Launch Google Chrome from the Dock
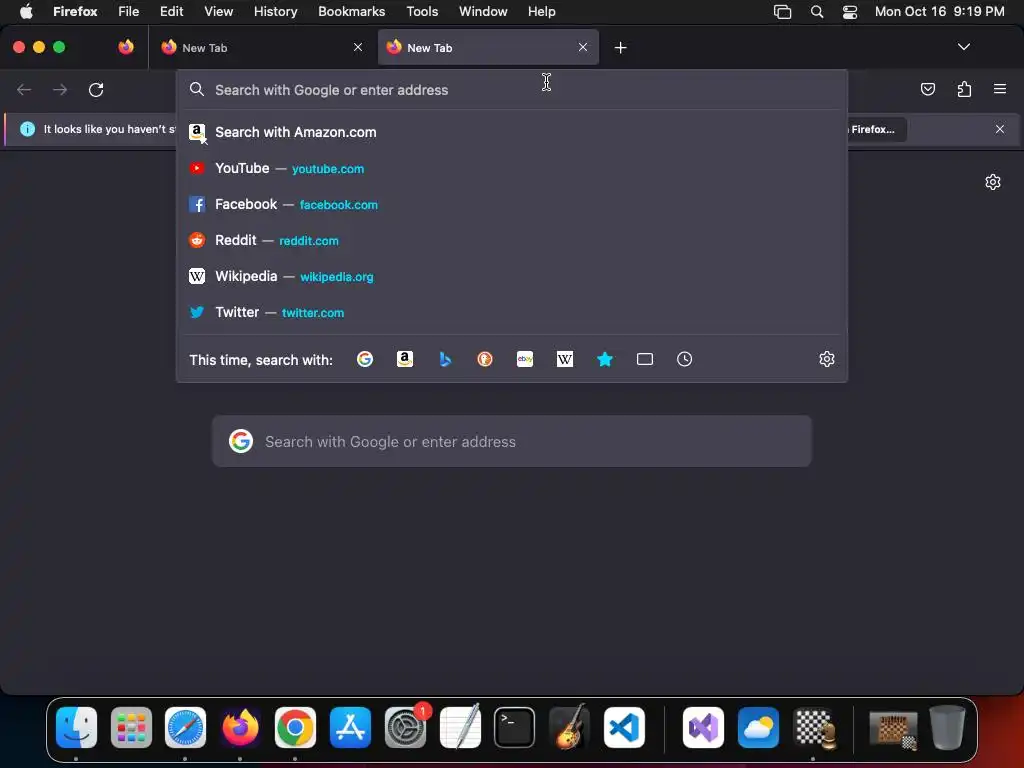The width and height of the screenshot is (1024, 768). tap(295, 728)
